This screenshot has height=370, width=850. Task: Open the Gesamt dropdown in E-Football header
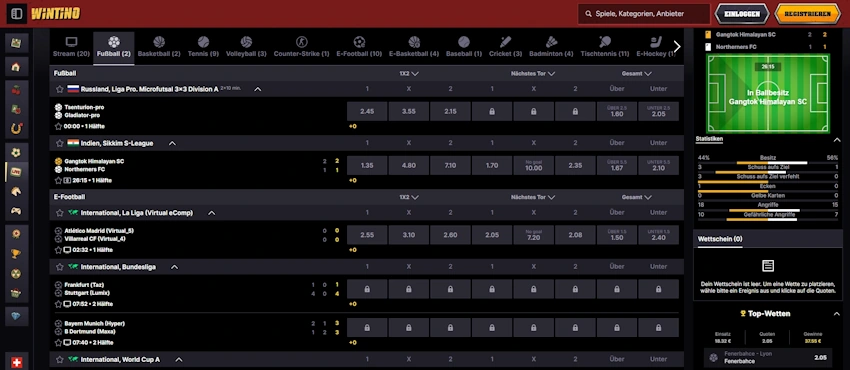click(x=636, y=197)
